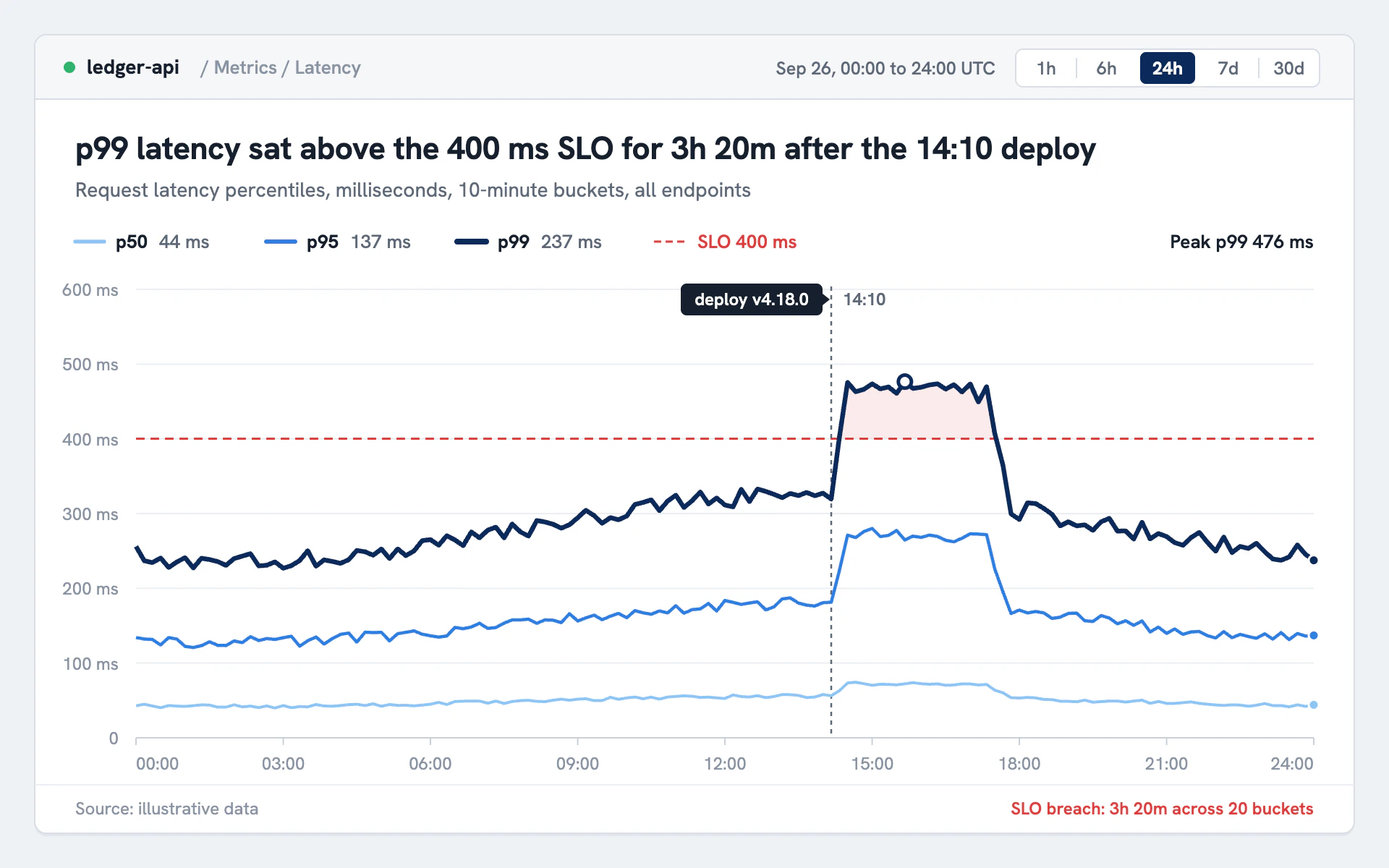This screenshot has width=1389, height=868.
Task: Click the 06:00 x-axis label
Action: click(430, 764)
